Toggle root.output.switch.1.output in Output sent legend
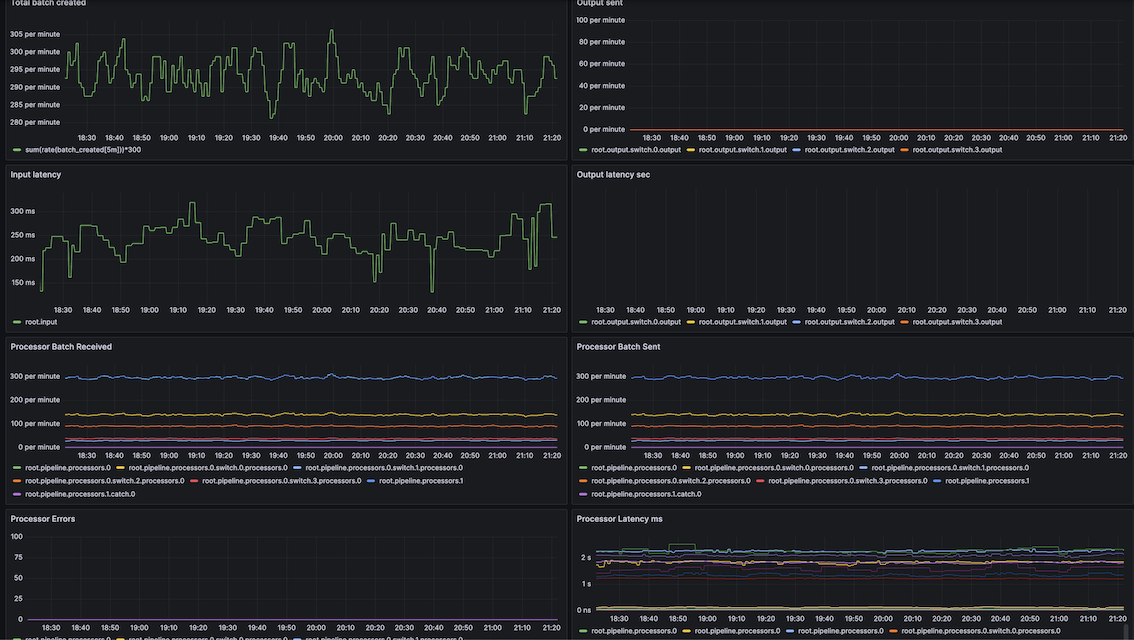The image size is (1134, 640). 742,150
